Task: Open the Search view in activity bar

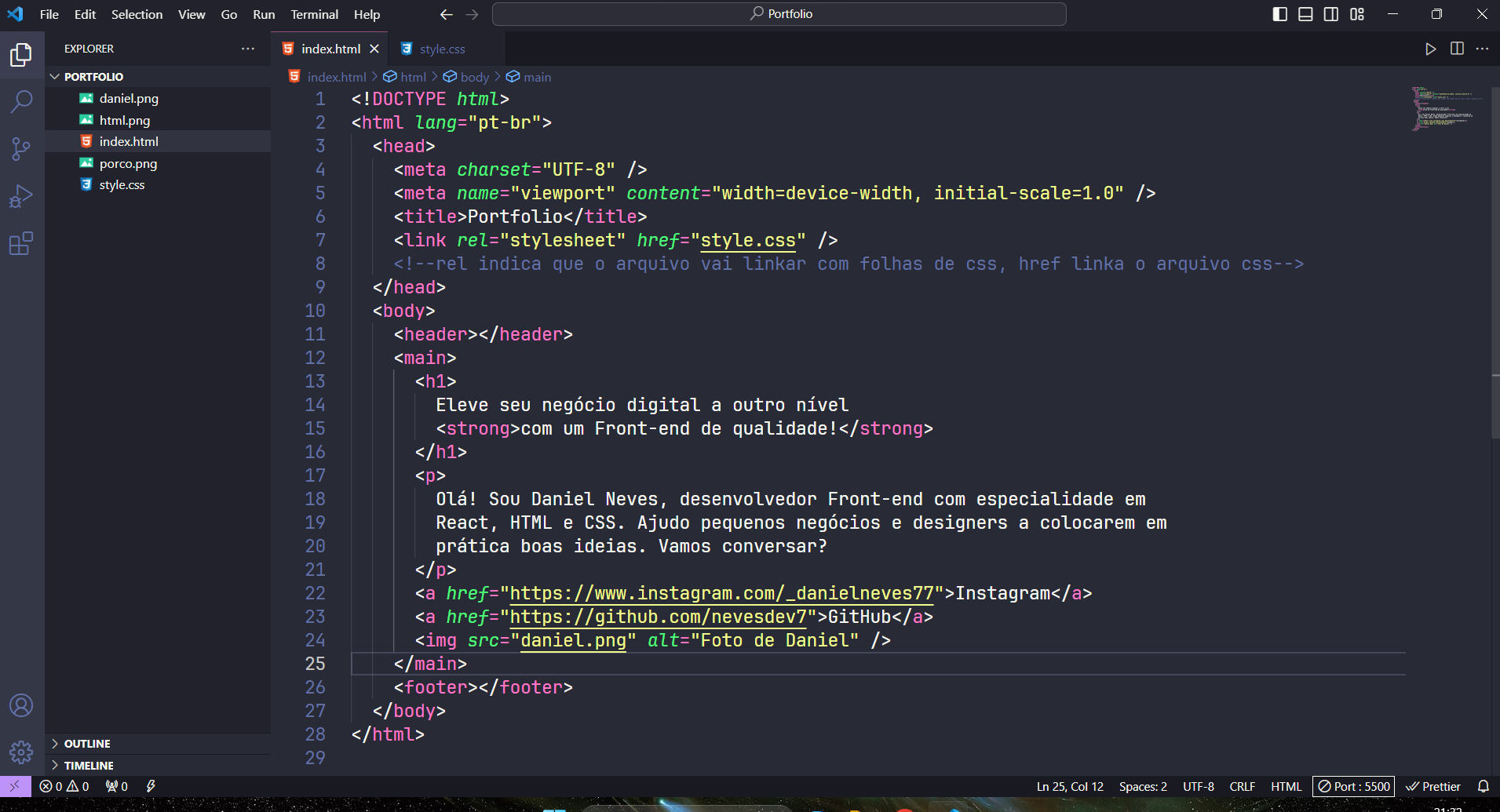Action: click(x=21, y=101)
